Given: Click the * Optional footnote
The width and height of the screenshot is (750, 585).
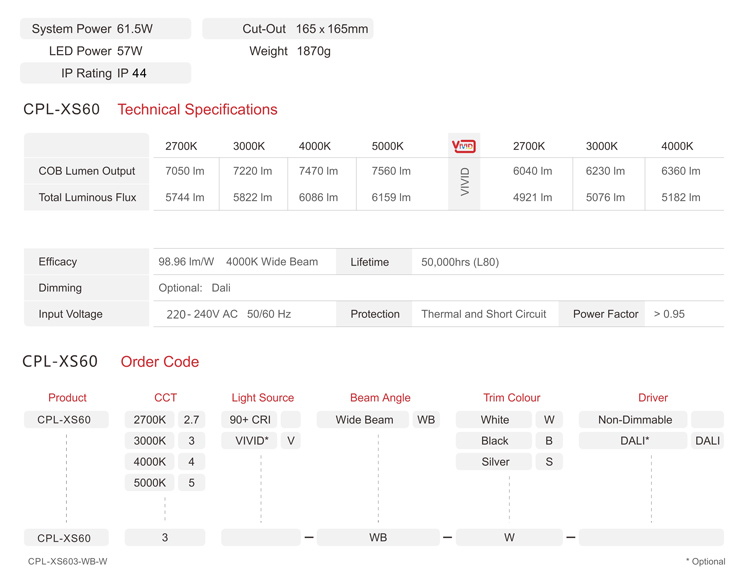Looking at the screenshot, I should (x=706, y=561).
